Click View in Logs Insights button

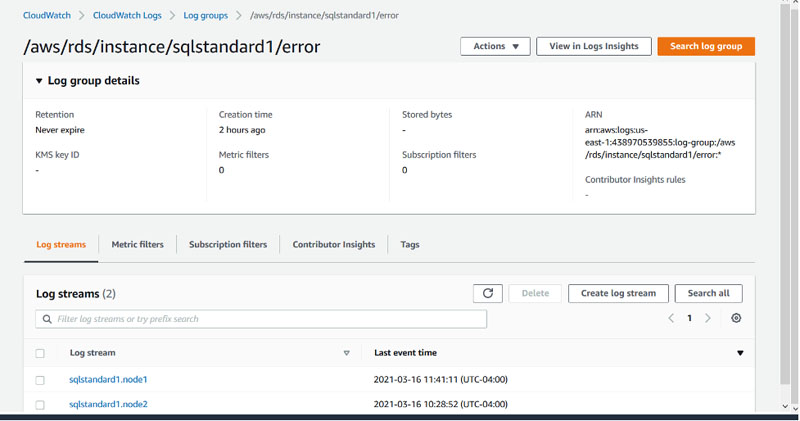click(x=594, y=46)
